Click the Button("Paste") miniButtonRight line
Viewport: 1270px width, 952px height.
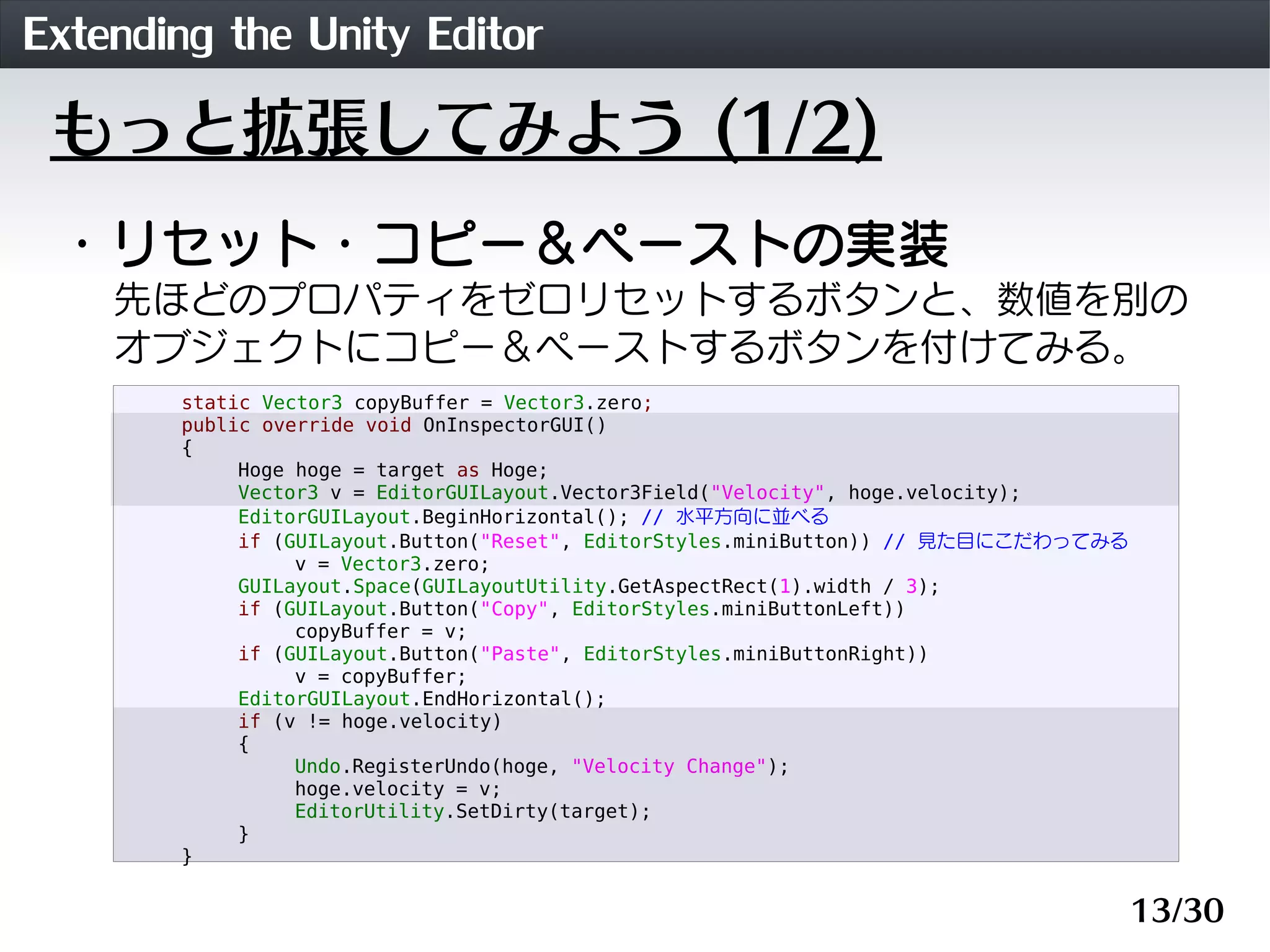tap(582, 654)
